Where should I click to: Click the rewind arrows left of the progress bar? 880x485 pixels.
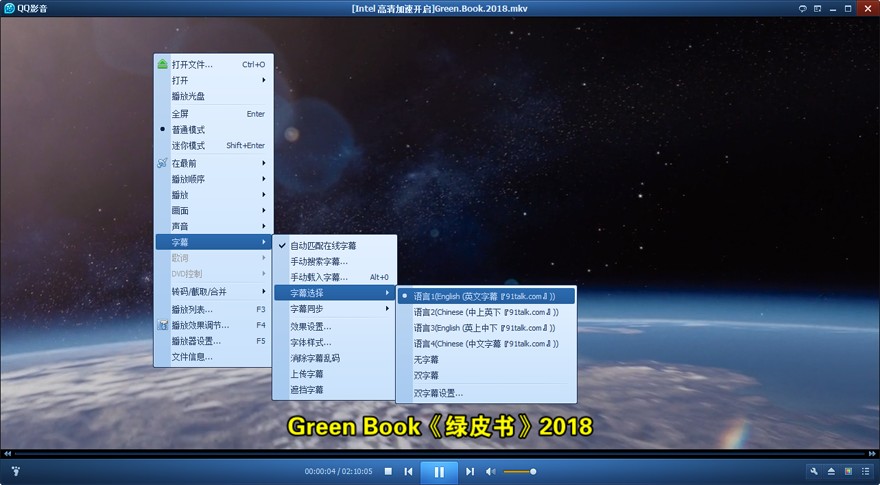[7, 454]
